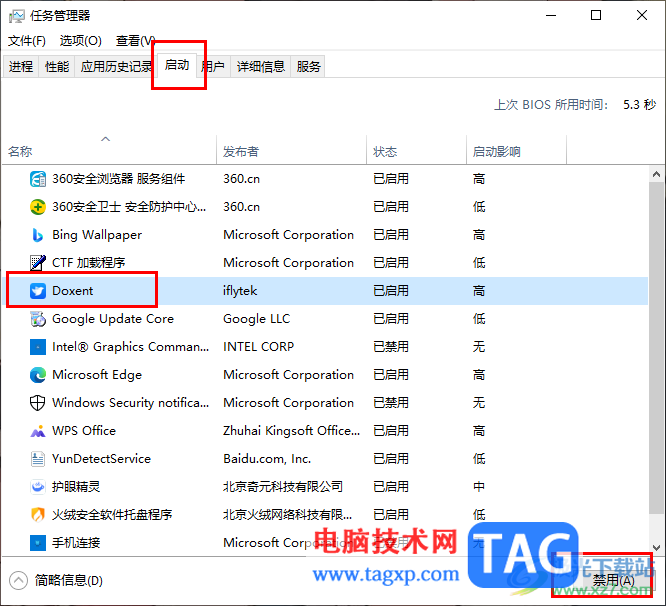Open the 文件(F) menu

pyautogui.click(x=27, y=41)
